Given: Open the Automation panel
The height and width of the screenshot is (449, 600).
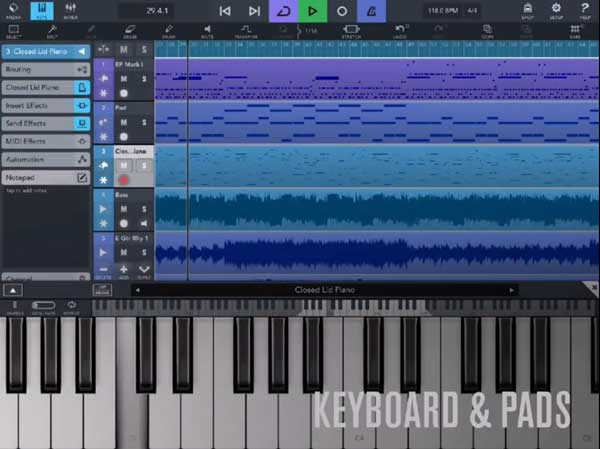Looking at the screenshot, I should tap(46, 159).
